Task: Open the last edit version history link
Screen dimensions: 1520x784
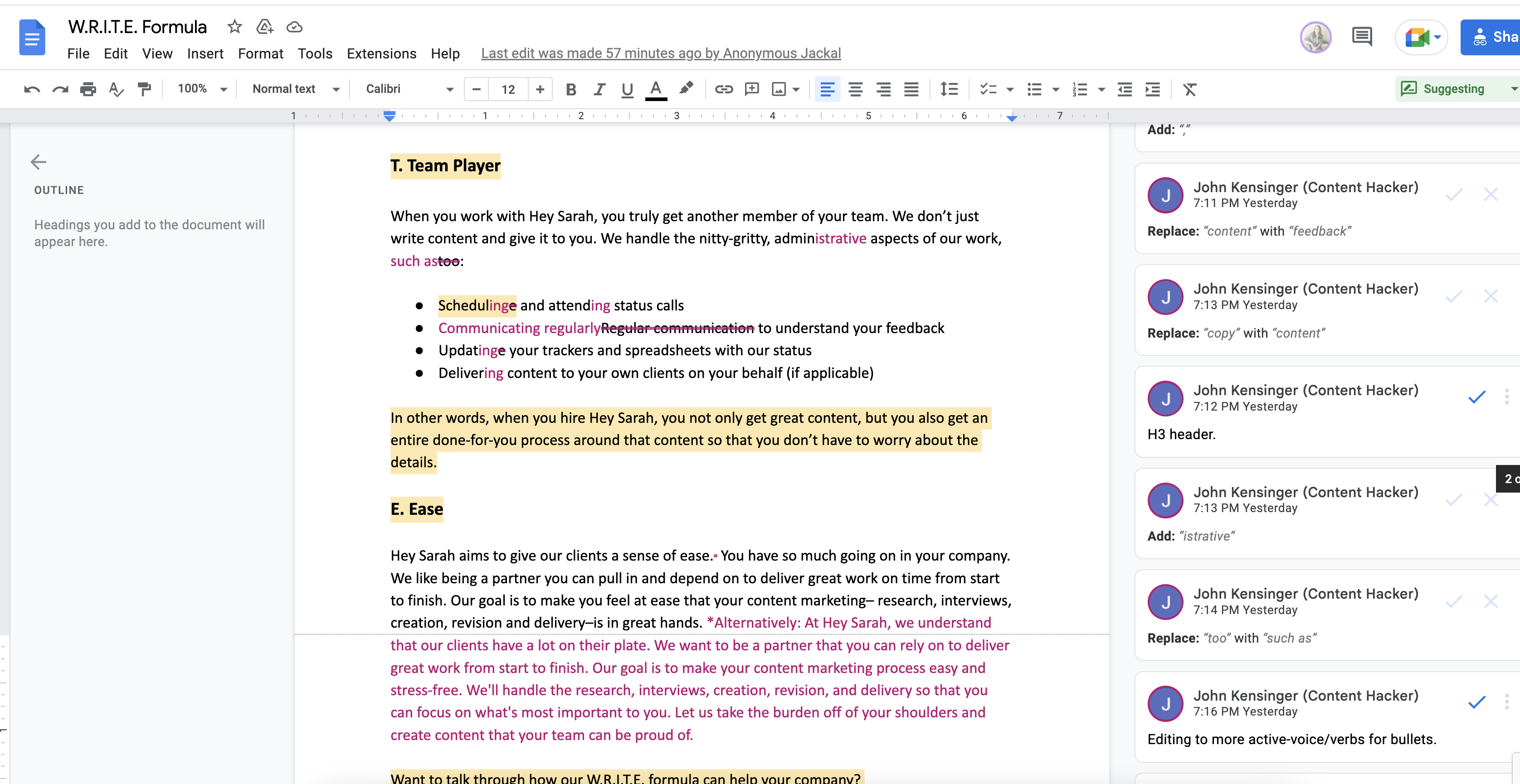Action: (x=661, y=53)
